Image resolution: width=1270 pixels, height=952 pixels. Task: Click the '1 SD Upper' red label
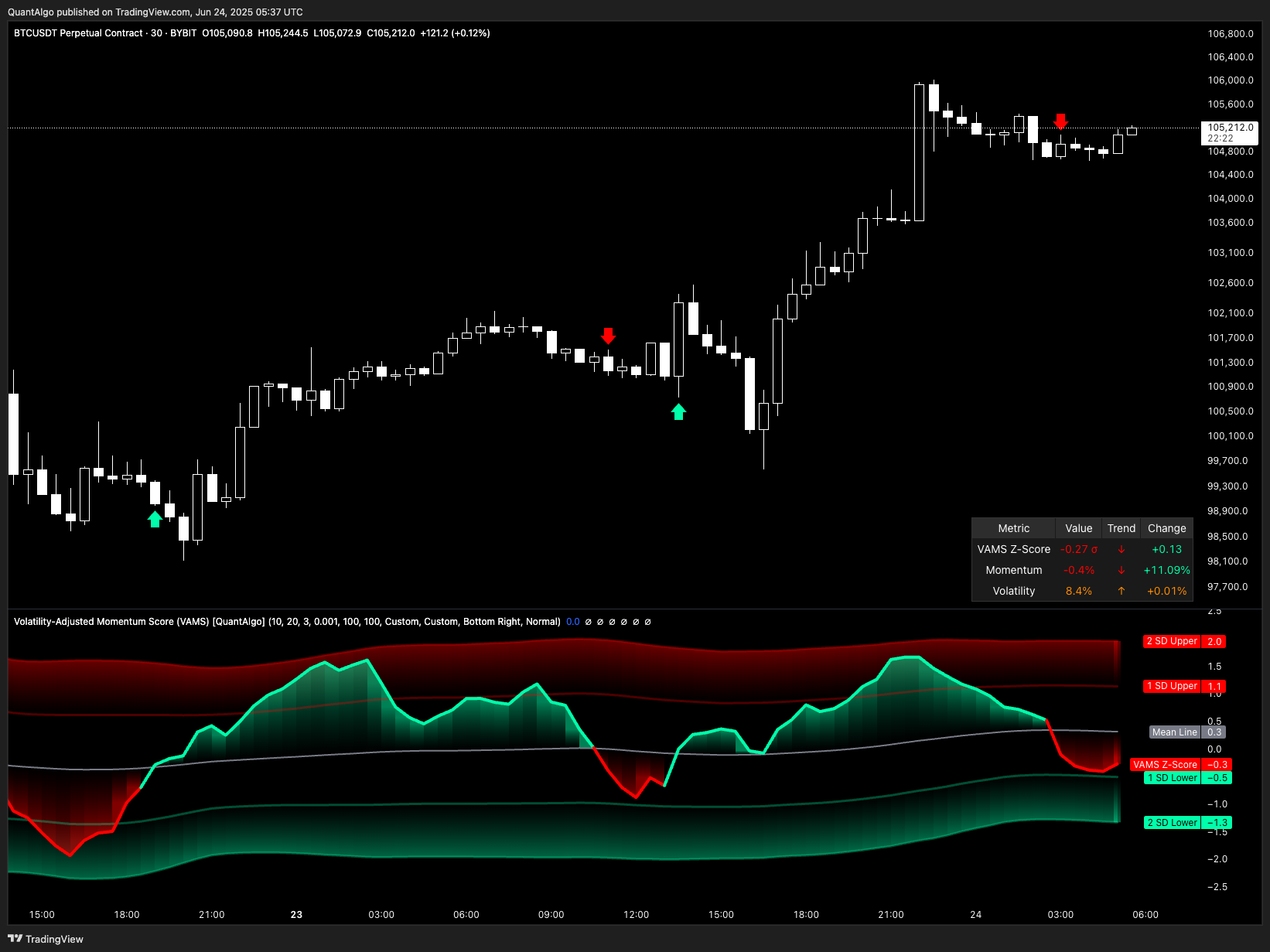click(x=1172, y=687)
